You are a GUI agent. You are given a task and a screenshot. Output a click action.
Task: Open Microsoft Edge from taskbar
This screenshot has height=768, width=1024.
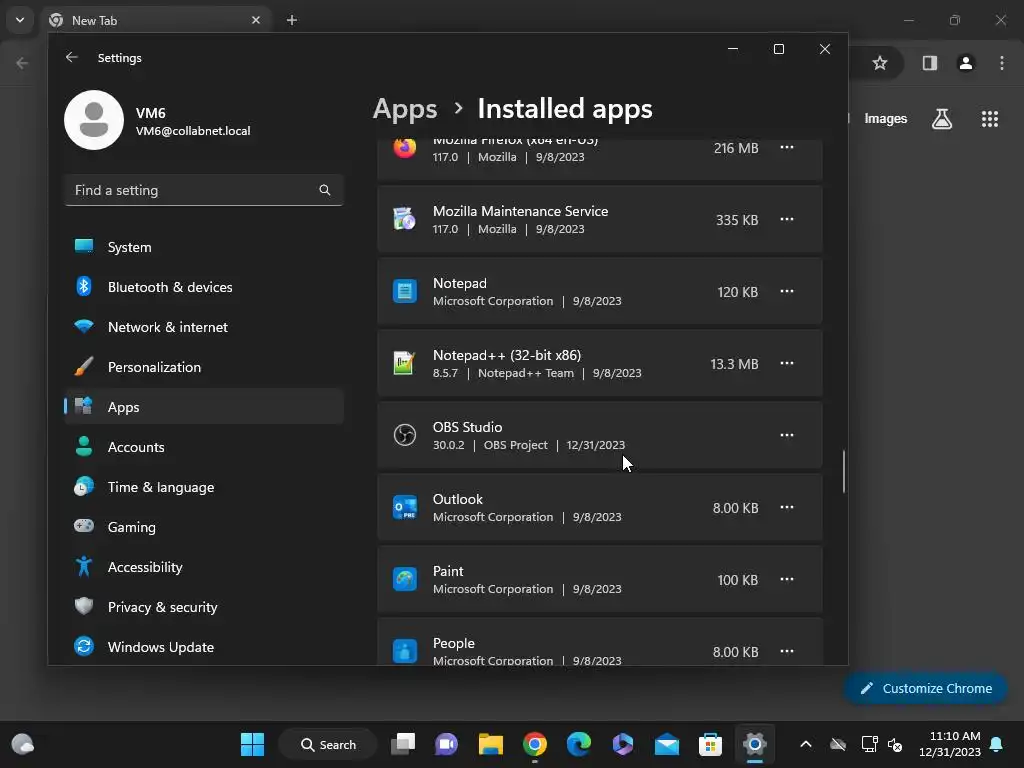[x=579, y=744]
